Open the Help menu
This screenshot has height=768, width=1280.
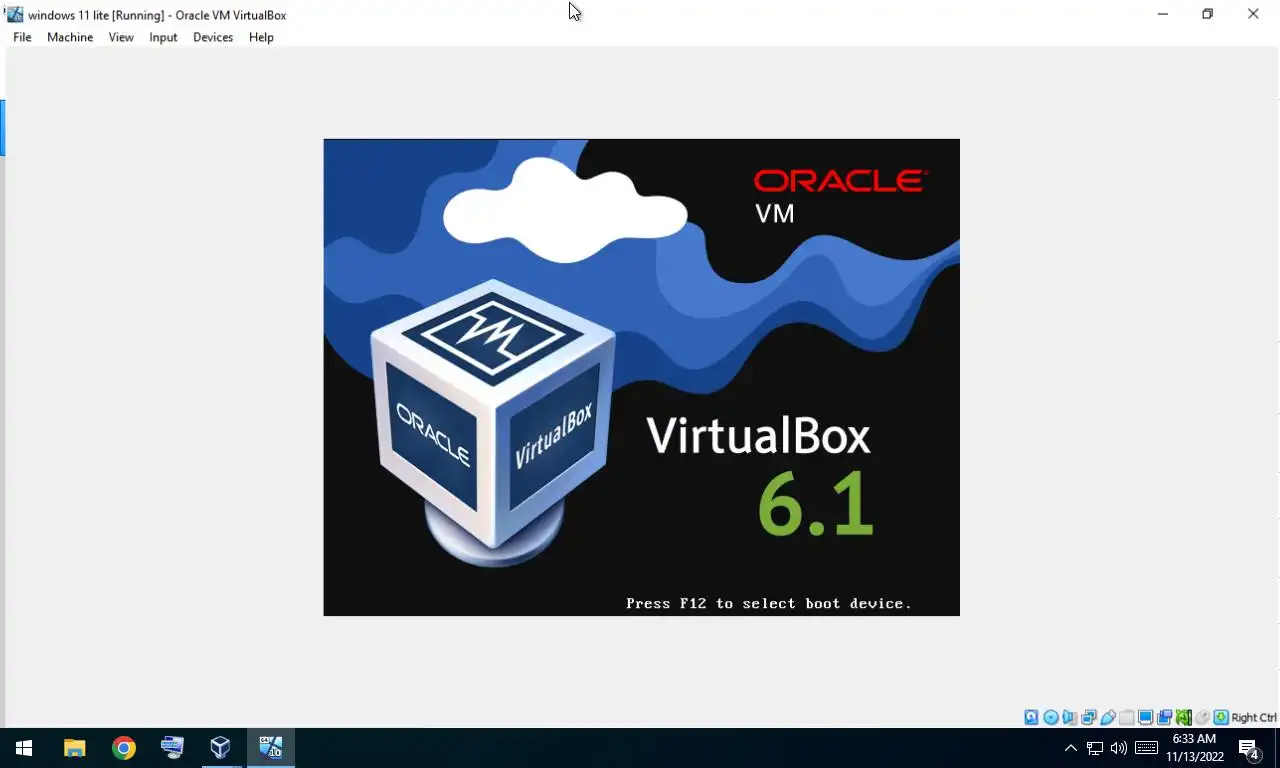(261, 37)
